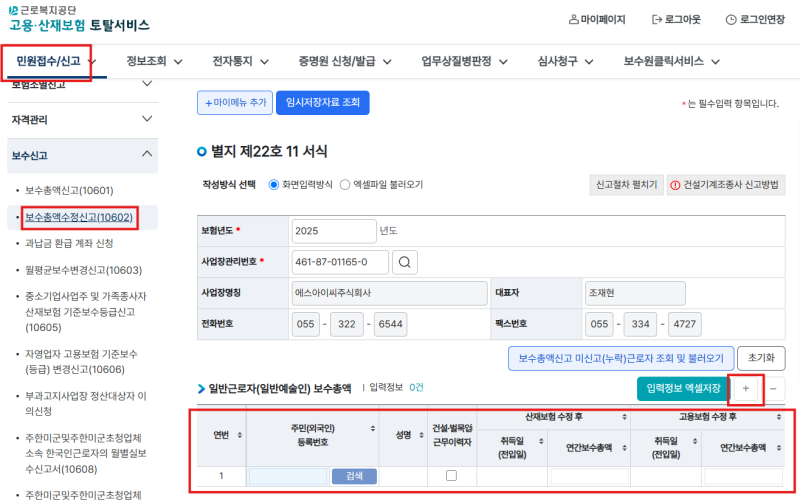Open 부과고지사업장 정산대상자 이의신청 item

[86, 403]
